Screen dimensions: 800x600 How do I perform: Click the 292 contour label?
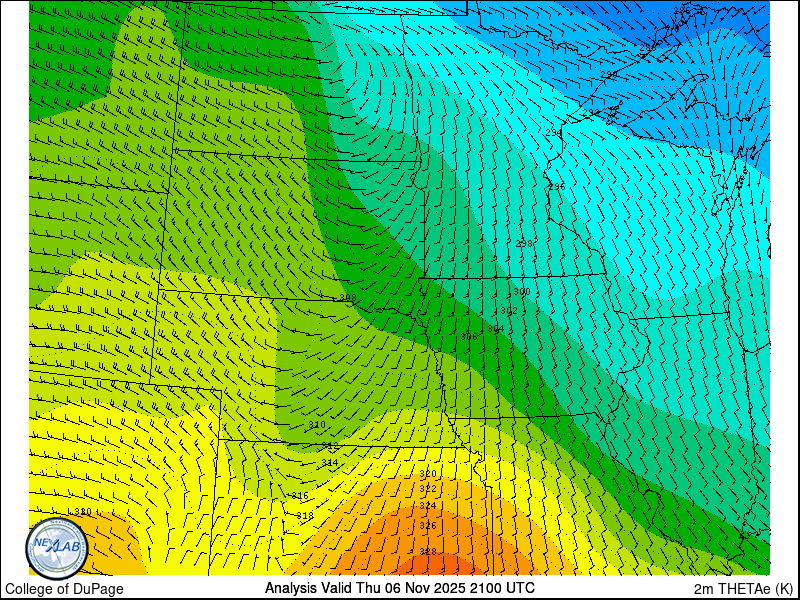pos(591,112)
